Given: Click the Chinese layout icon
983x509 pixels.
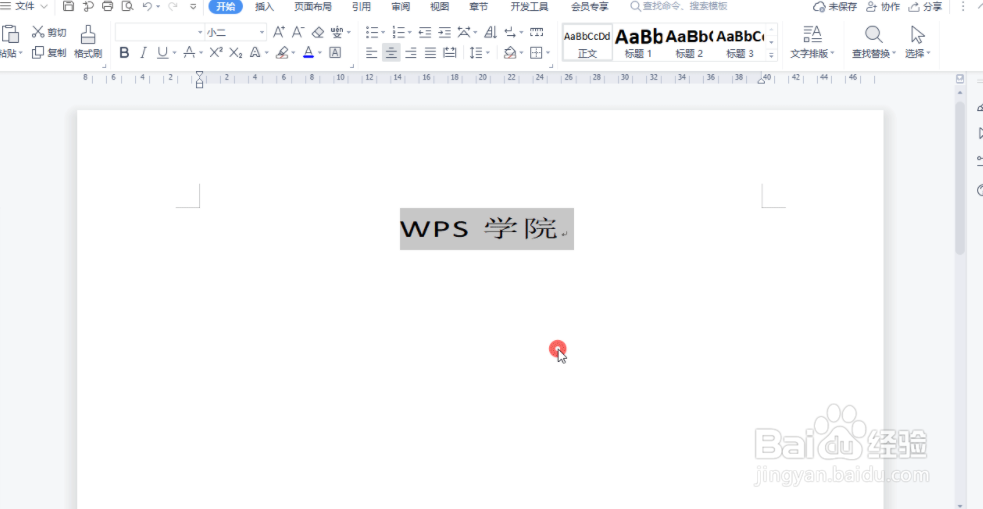Looking at the screenshot, I should pyautogui.click(x=465, y=32).
